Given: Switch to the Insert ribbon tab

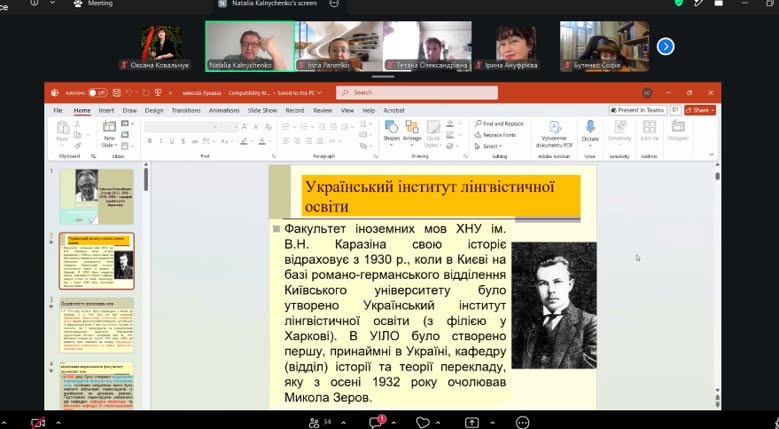Looking at the screenshot, I should [x=106, y=110].
